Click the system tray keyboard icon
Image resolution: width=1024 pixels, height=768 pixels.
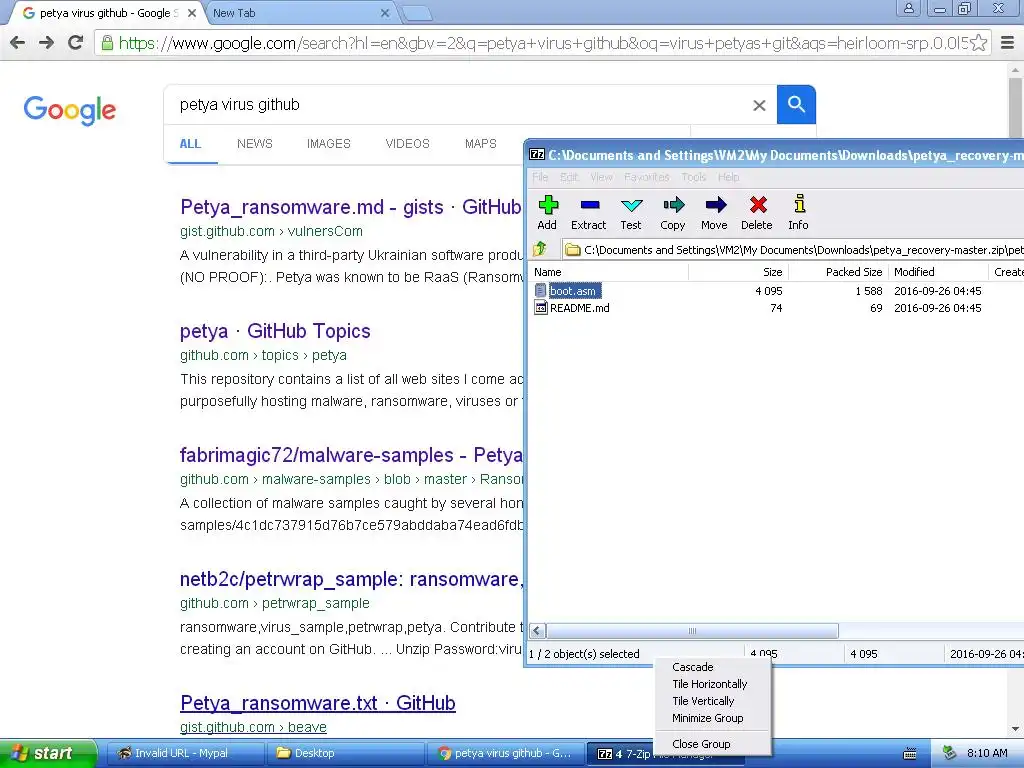click(x=910, y=754)
